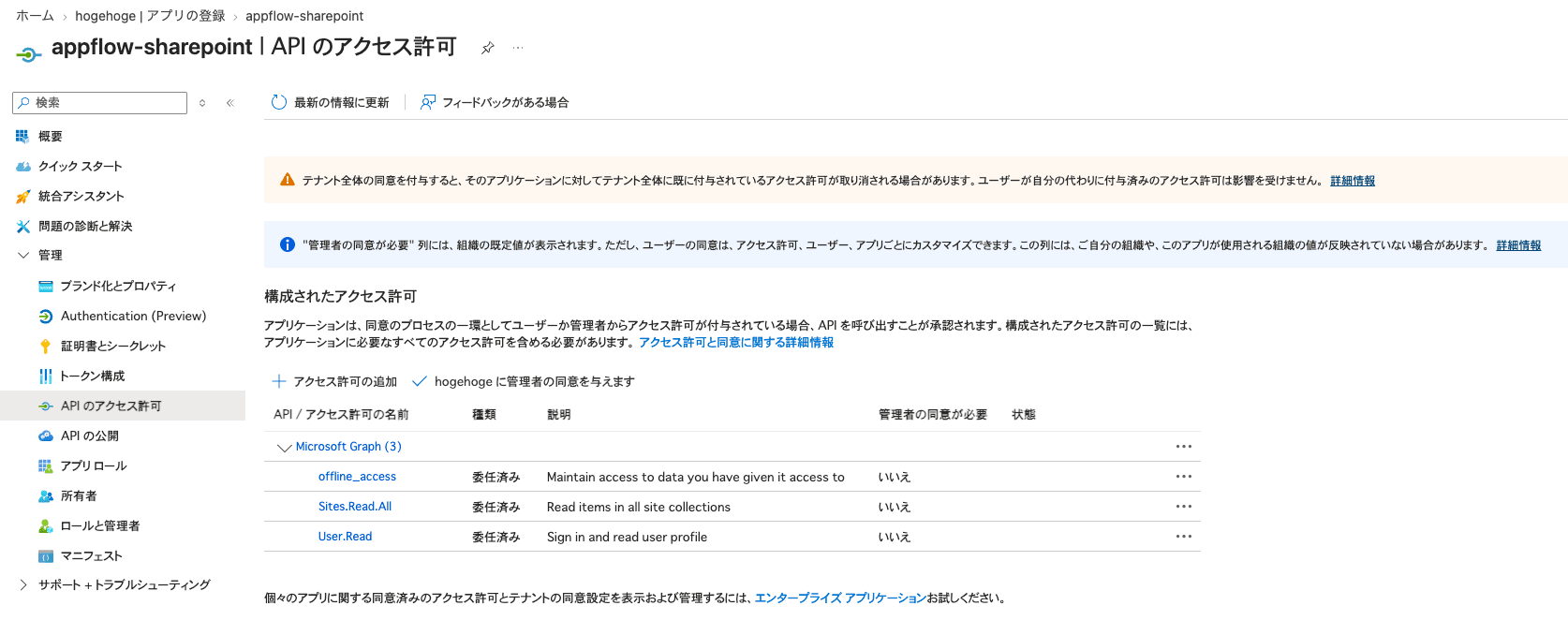Open アクセス許可と同意に関する詳細情報 link
Viewport: 1568px width, 635px height.
pos(736,343)
